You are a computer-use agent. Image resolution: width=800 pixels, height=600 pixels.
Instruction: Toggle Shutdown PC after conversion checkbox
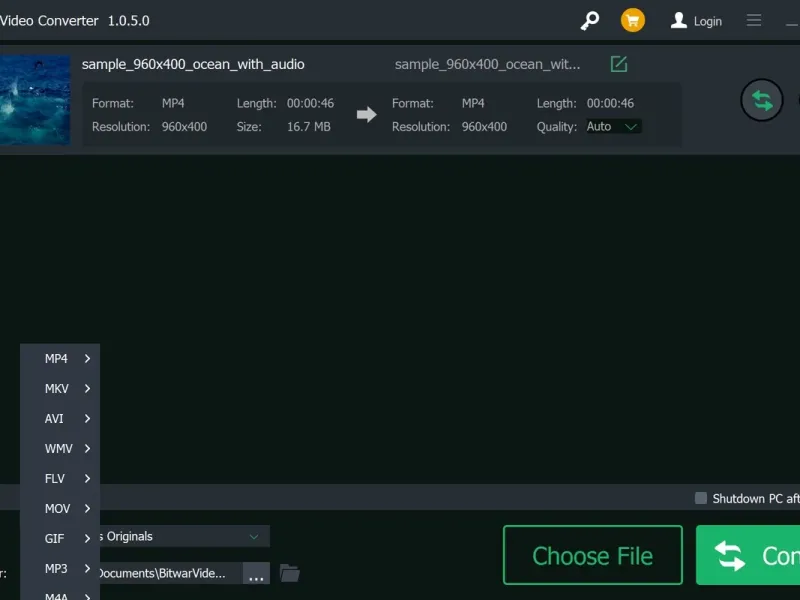(x=701, y=498)
